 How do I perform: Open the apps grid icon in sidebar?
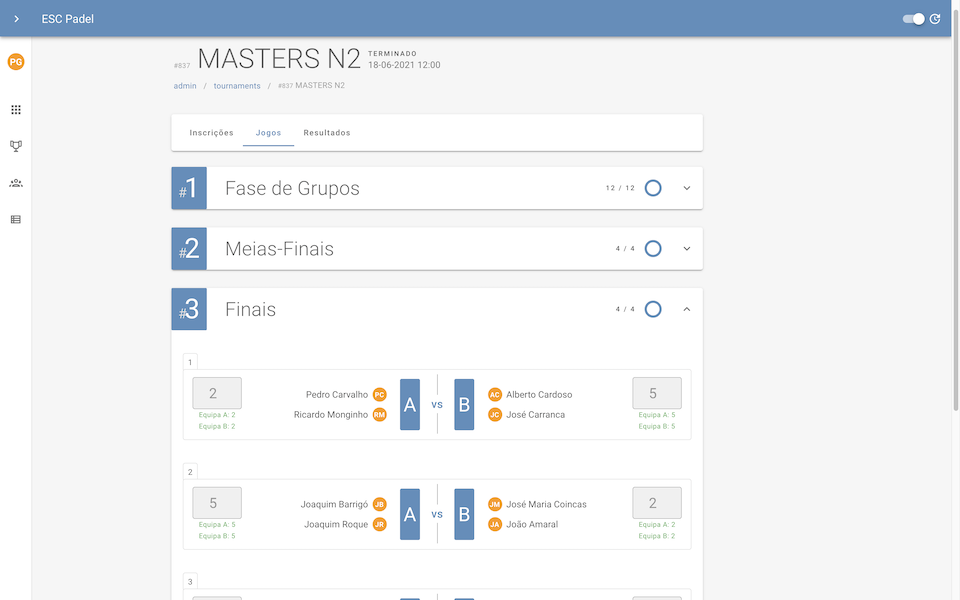click(x=16, y=110)
